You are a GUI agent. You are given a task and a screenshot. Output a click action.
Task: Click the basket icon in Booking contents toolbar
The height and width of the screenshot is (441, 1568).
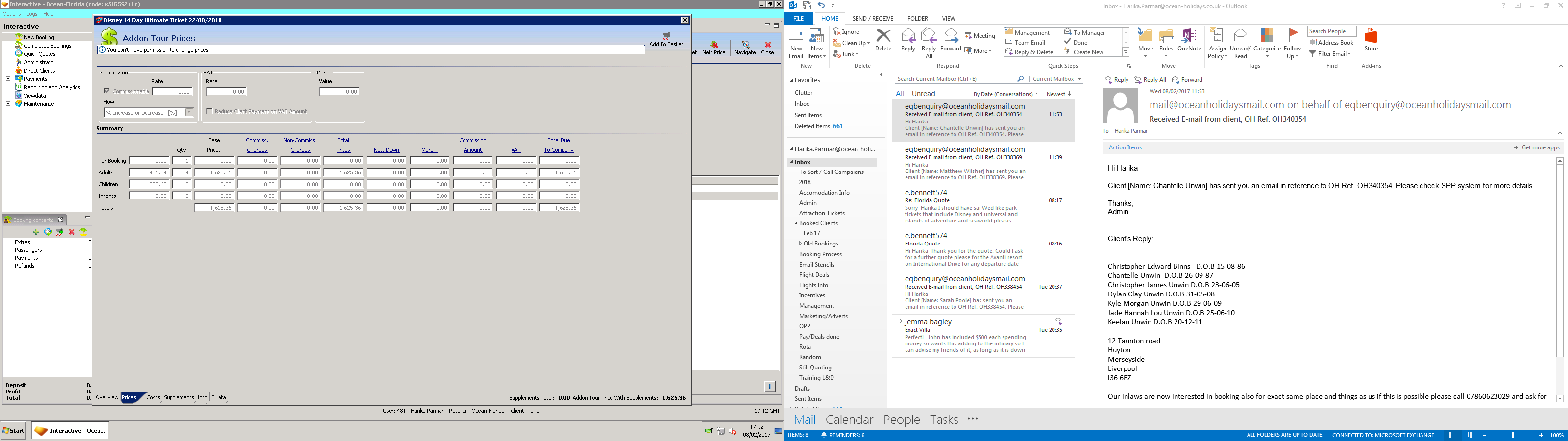60,232
